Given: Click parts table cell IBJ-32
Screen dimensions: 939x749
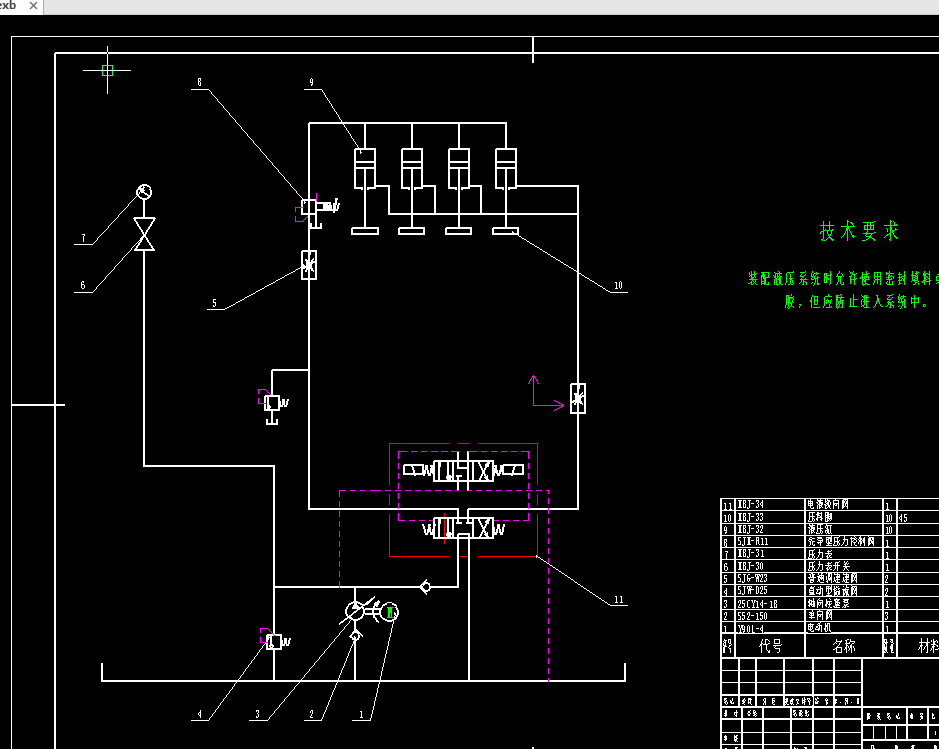Looking at the screenshot, I should (x=770, y=529).
